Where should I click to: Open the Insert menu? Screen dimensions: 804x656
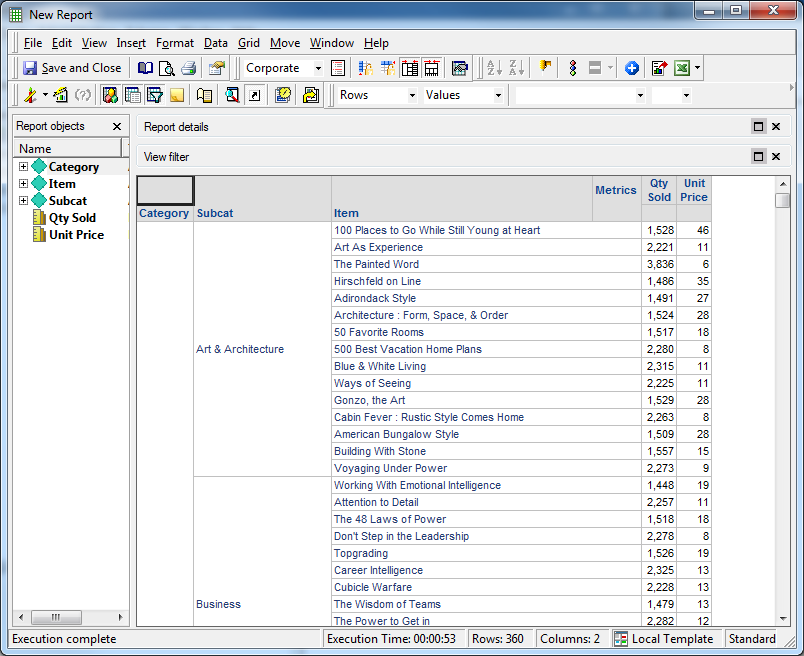pyautogui.click(x=131, y=43)
